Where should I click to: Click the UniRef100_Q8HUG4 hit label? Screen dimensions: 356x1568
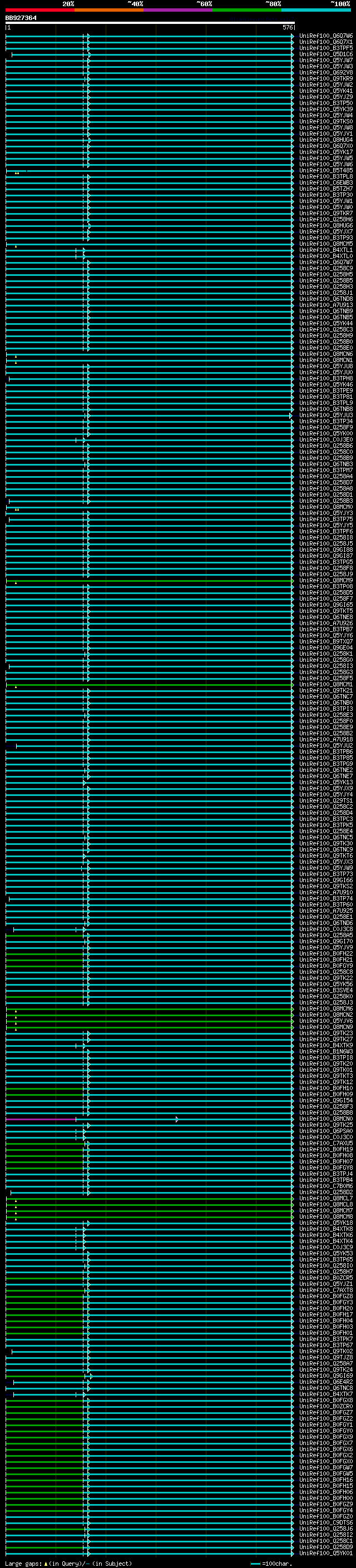click(x=326, y=140)
